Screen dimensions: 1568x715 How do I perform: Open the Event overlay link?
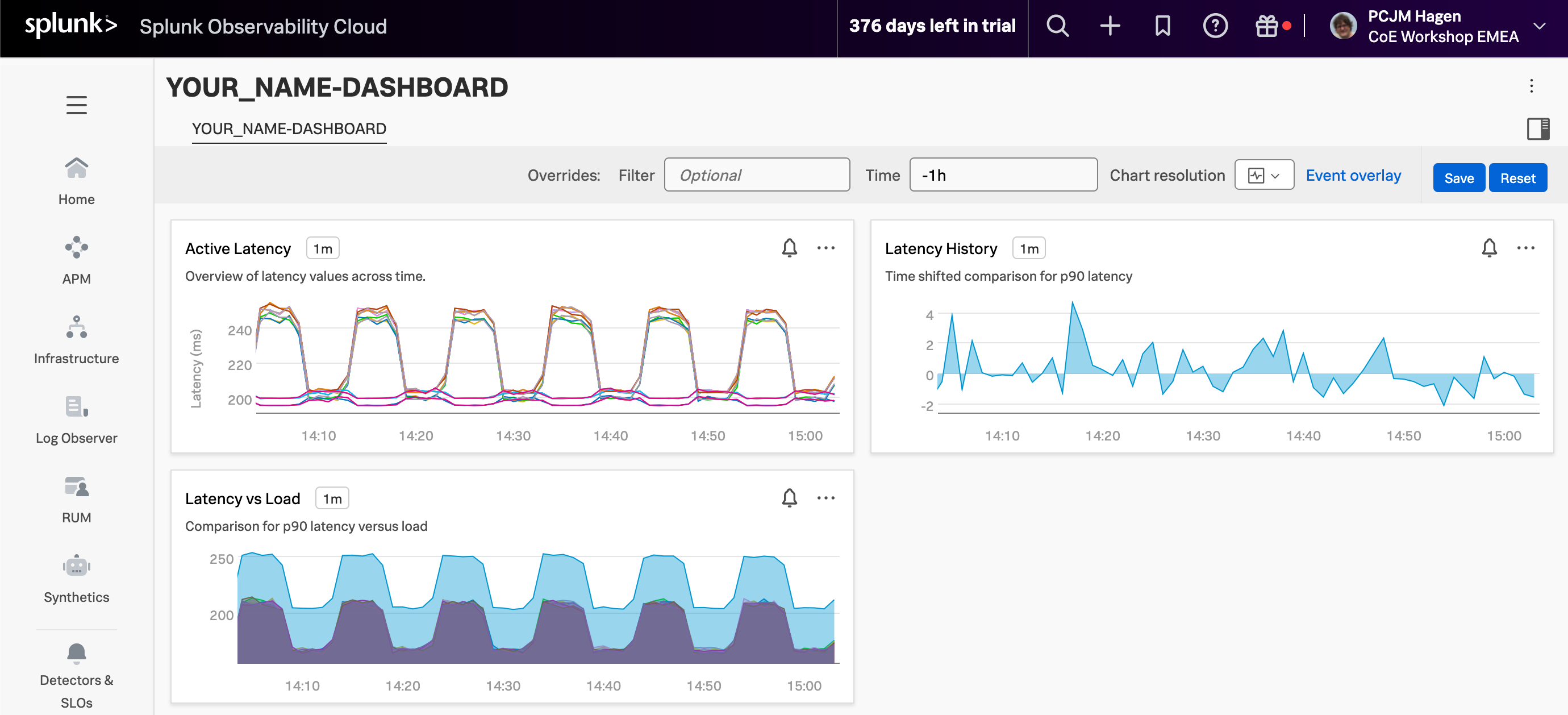tap(1353, 176)
